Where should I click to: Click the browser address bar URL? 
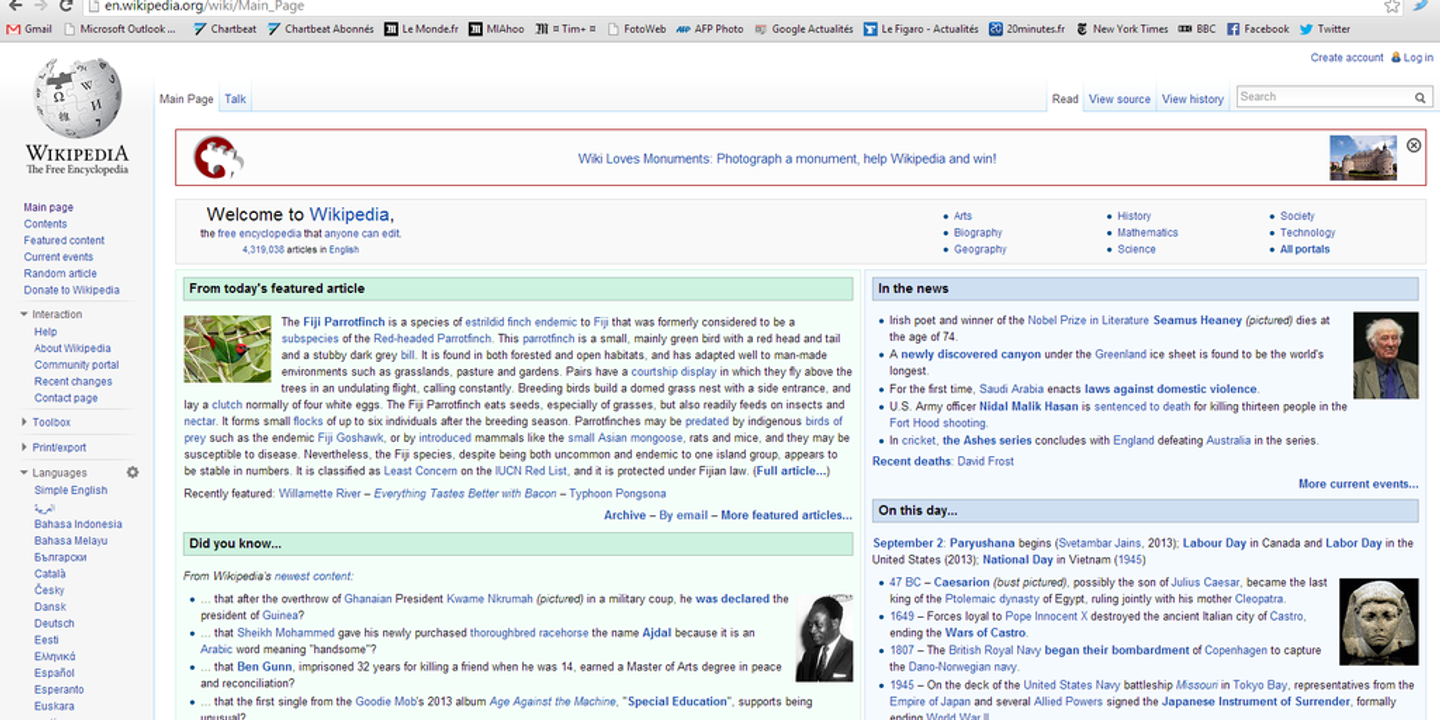(x=204, y=6)
